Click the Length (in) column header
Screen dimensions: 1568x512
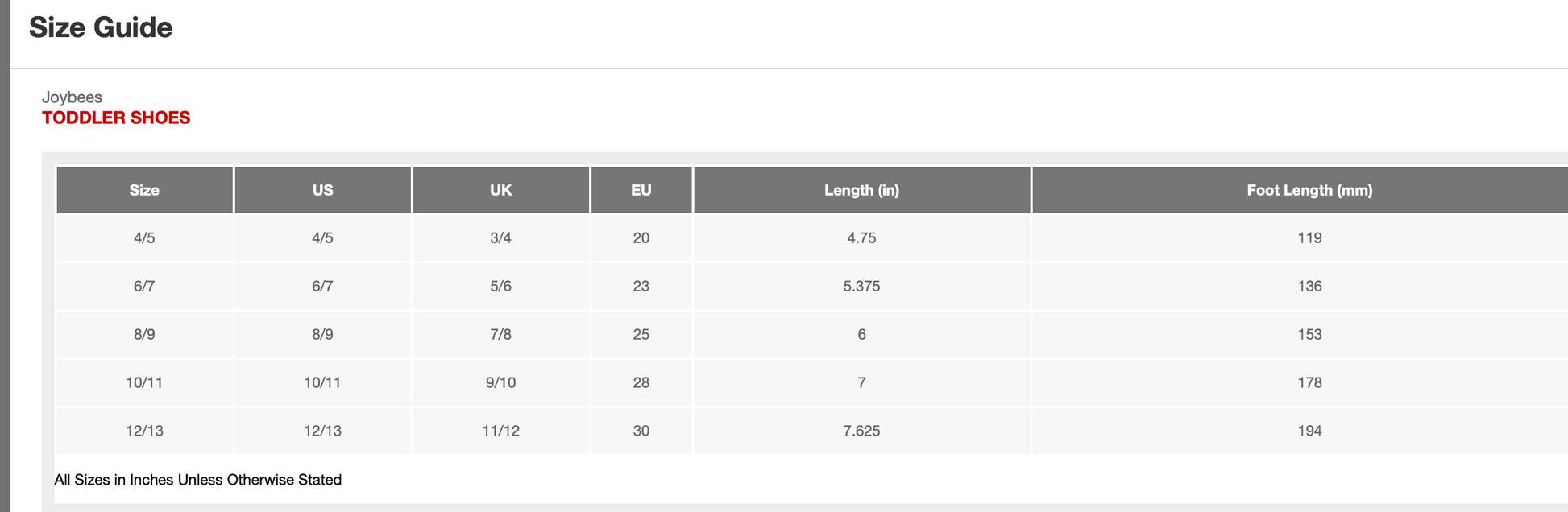(x=861, y=190)
